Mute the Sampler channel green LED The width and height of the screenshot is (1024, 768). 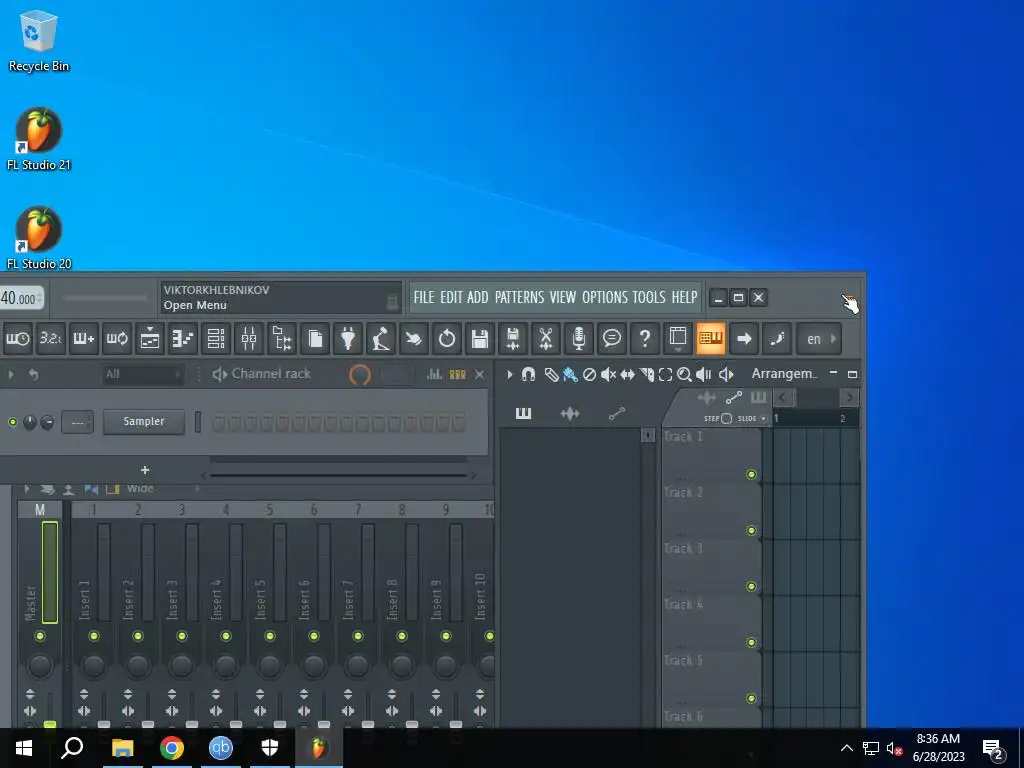[x=12, y=423]
